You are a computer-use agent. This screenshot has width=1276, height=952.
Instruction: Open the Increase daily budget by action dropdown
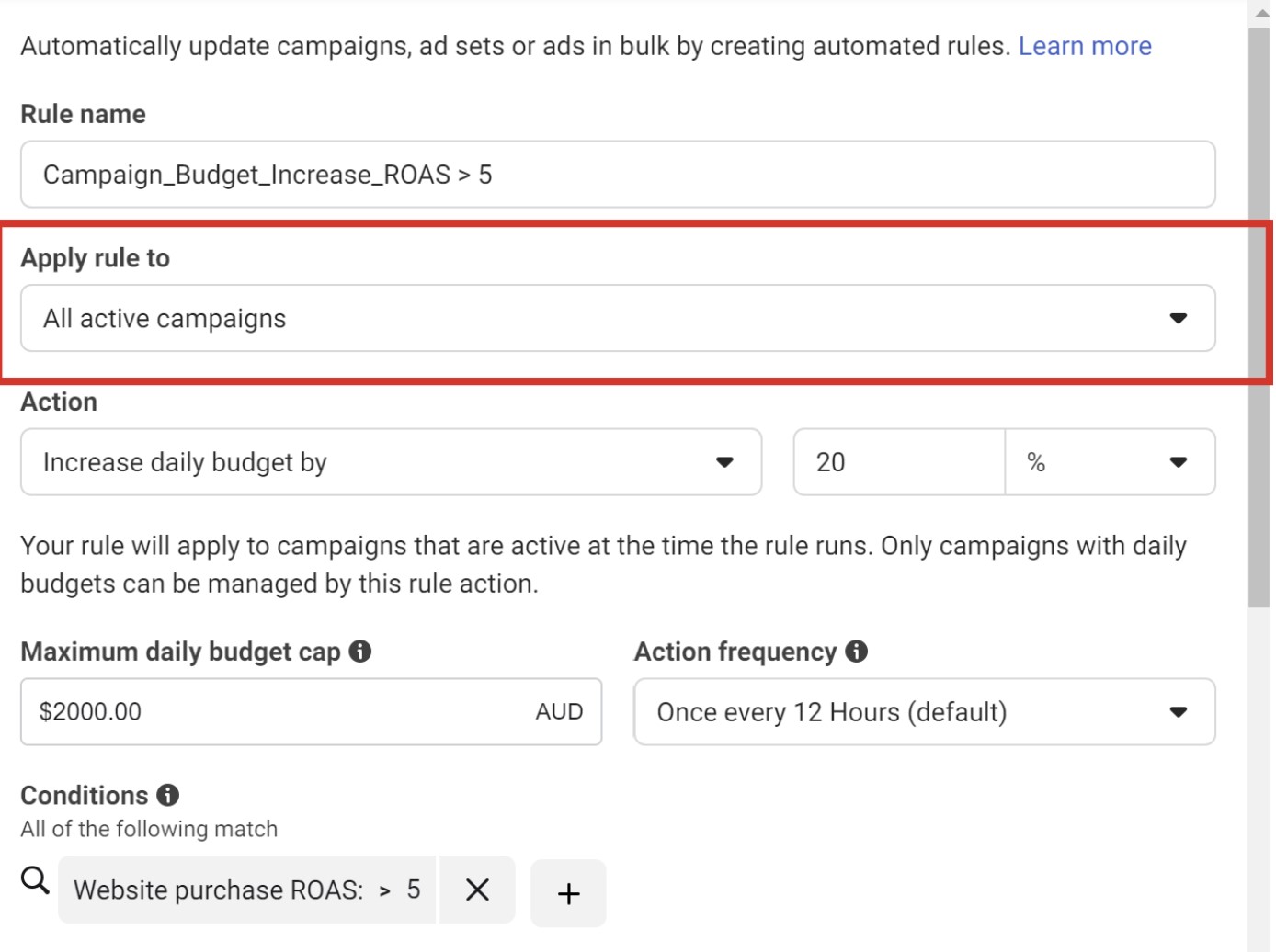pos(391,462)
